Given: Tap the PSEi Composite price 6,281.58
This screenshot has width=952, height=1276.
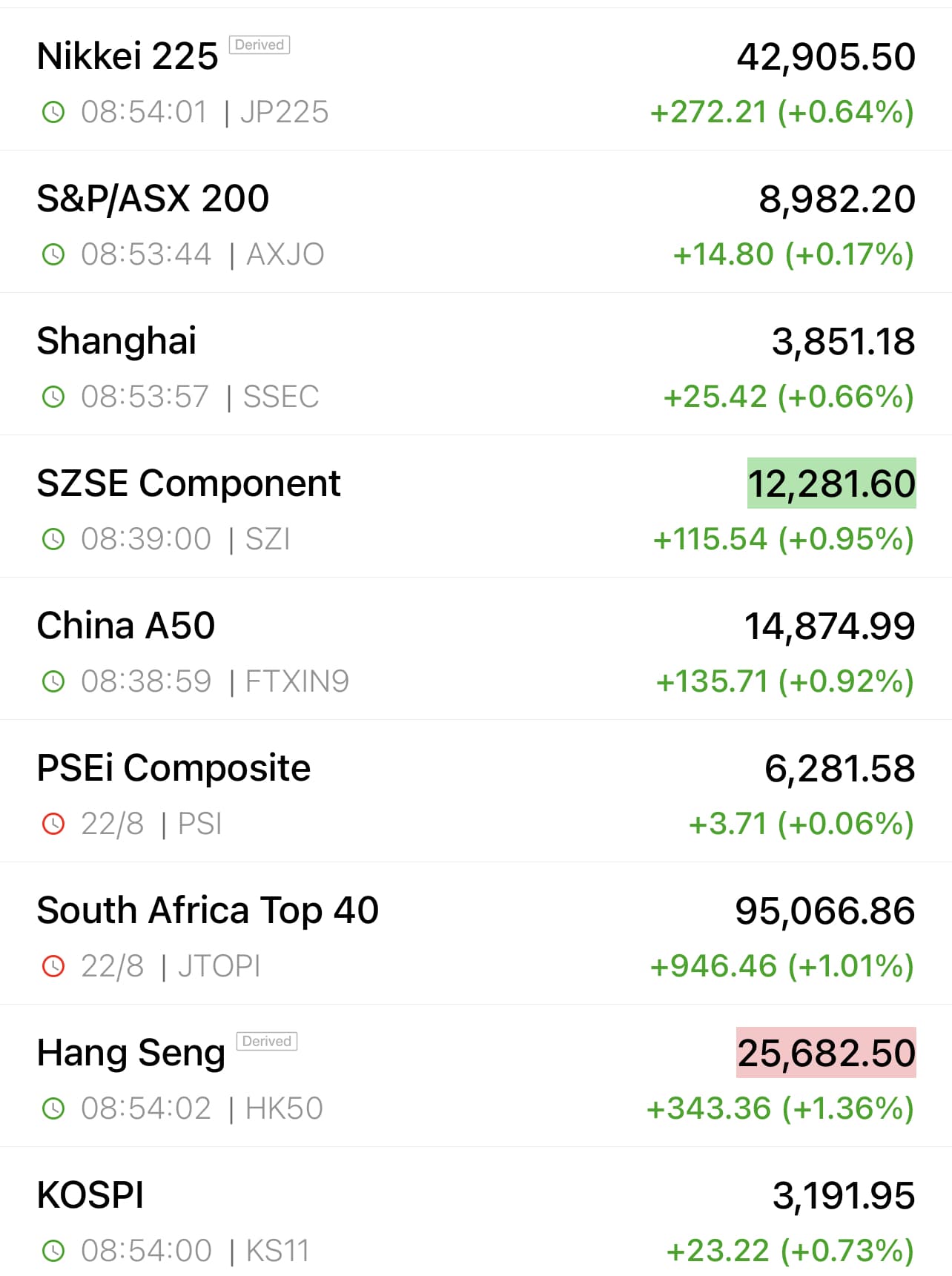Looking at the screenshot, I should pyautogui.click(x=839, y=768).
